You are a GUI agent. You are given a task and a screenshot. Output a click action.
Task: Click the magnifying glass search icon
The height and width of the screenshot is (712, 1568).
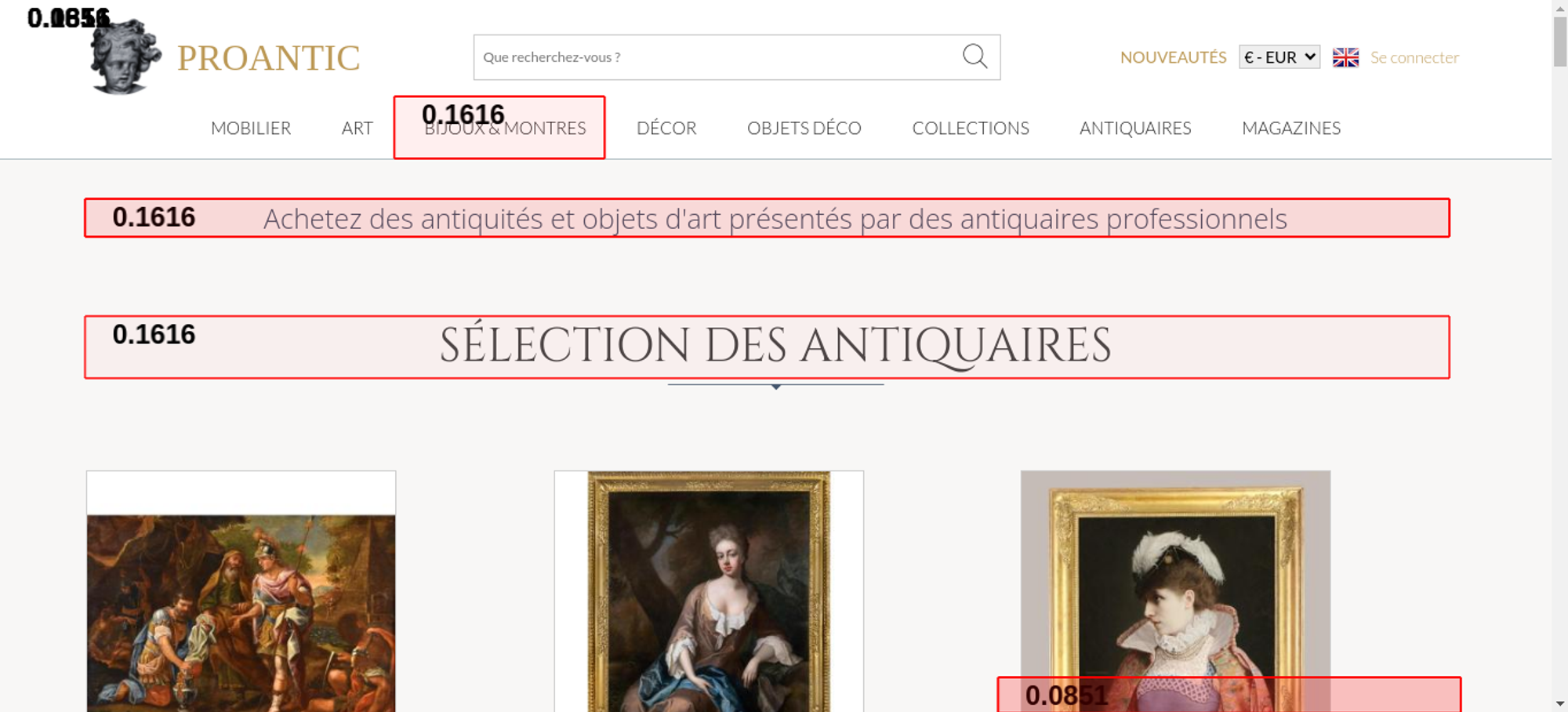coord(975,56)
